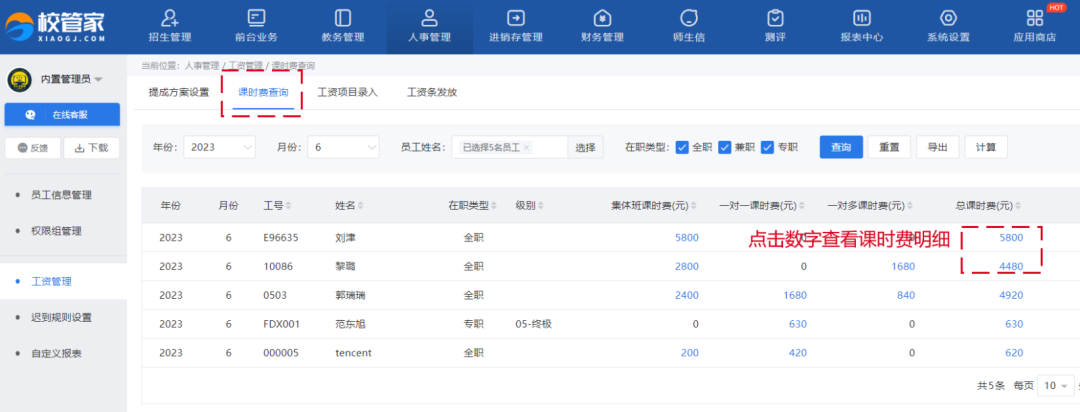Image resolution: width=1080 pixels, height=412 pixels.
Task: Uncheck the 全职 checkbox
Action: pyautogui.click(x=682, y=147)
